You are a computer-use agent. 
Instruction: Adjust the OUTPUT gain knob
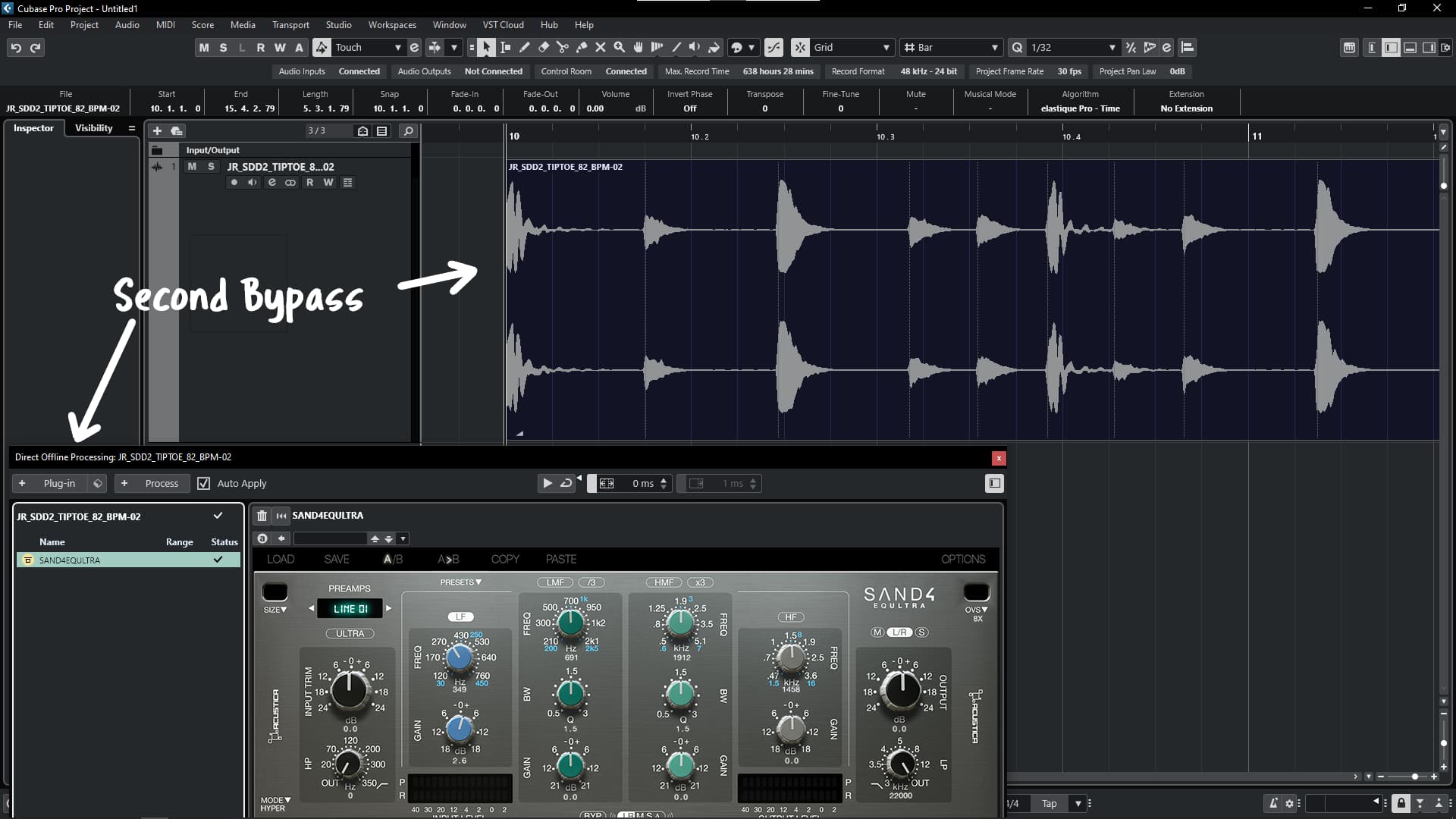pyautogui.click(x=900, y=689)
